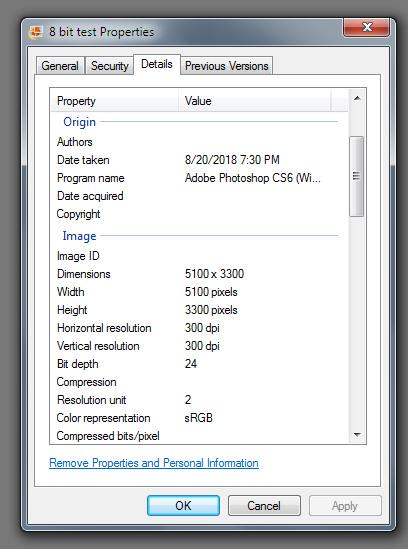Viewport: 408px width, 549px height.
Task: Click the Horizontal resolution 300 dpi value
Action: [x=202, y=328]
